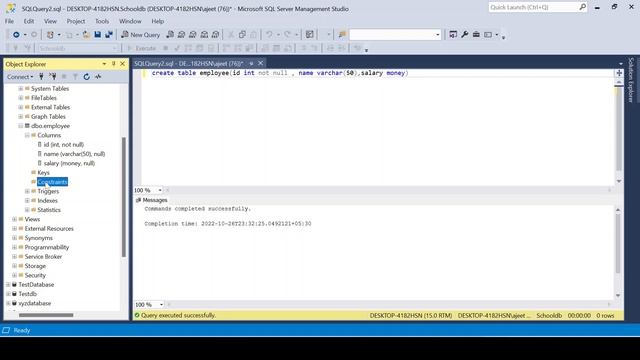Select the Programmability node
Image resolution: width=640 pixels, height=360 pixels.
click(47, 247)
